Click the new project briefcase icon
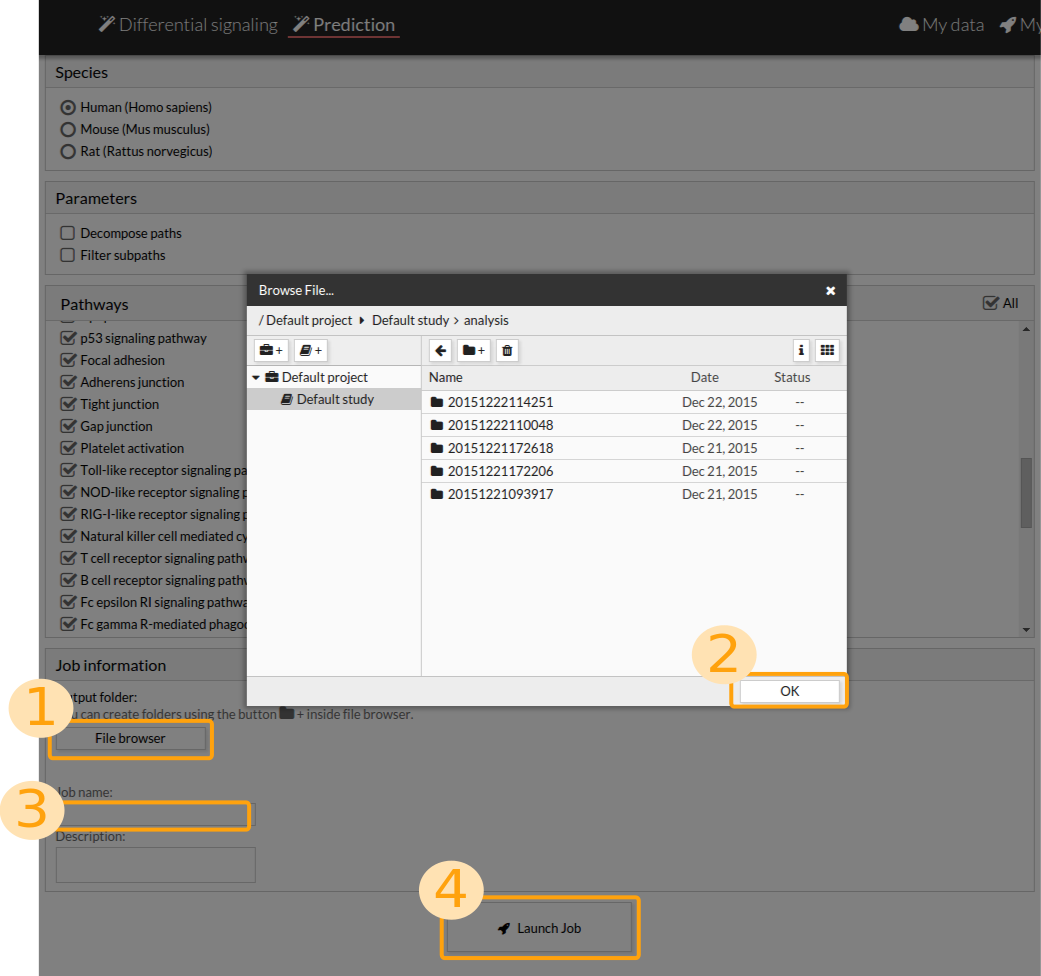1041x976 pixels. pyautogui.click(x=270, y=350)
